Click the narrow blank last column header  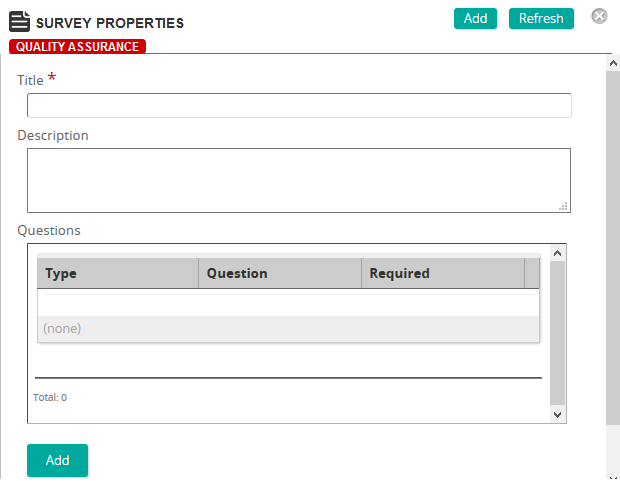(532, 273)
